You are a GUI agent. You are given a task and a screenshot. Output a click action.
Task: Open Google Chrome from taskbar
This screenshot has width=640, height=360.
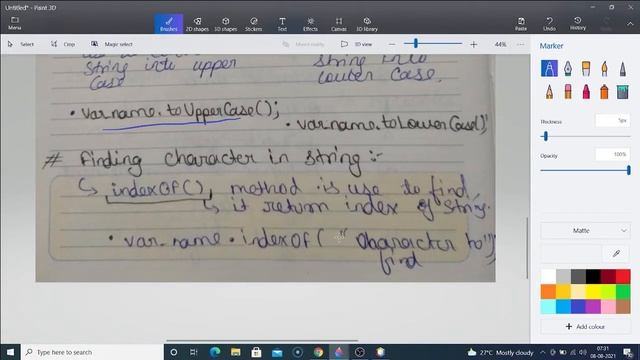coord(318,352)
